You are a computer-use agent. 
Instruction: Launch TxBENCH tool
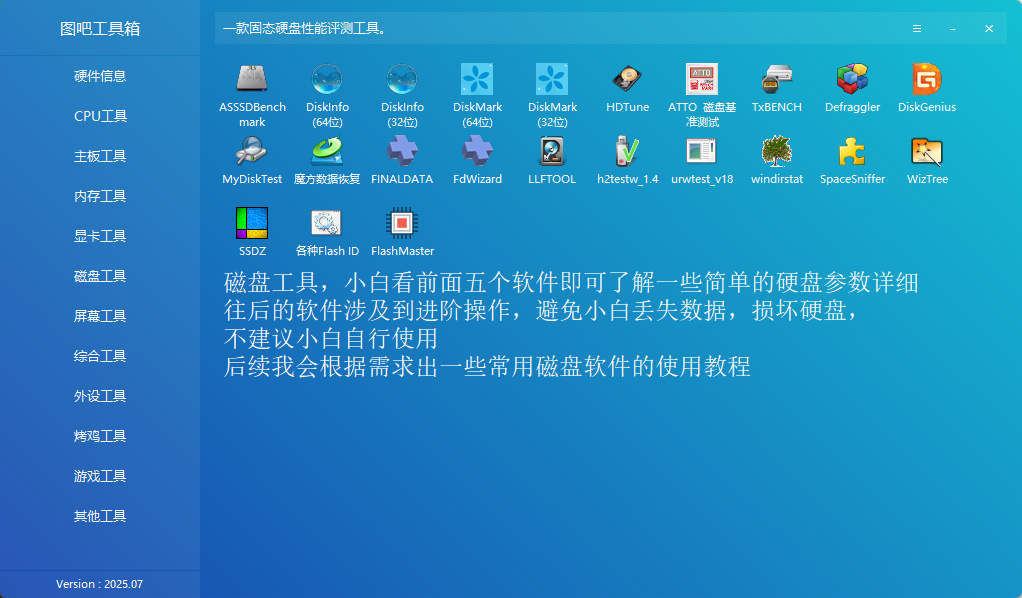[x=777, y=88]
